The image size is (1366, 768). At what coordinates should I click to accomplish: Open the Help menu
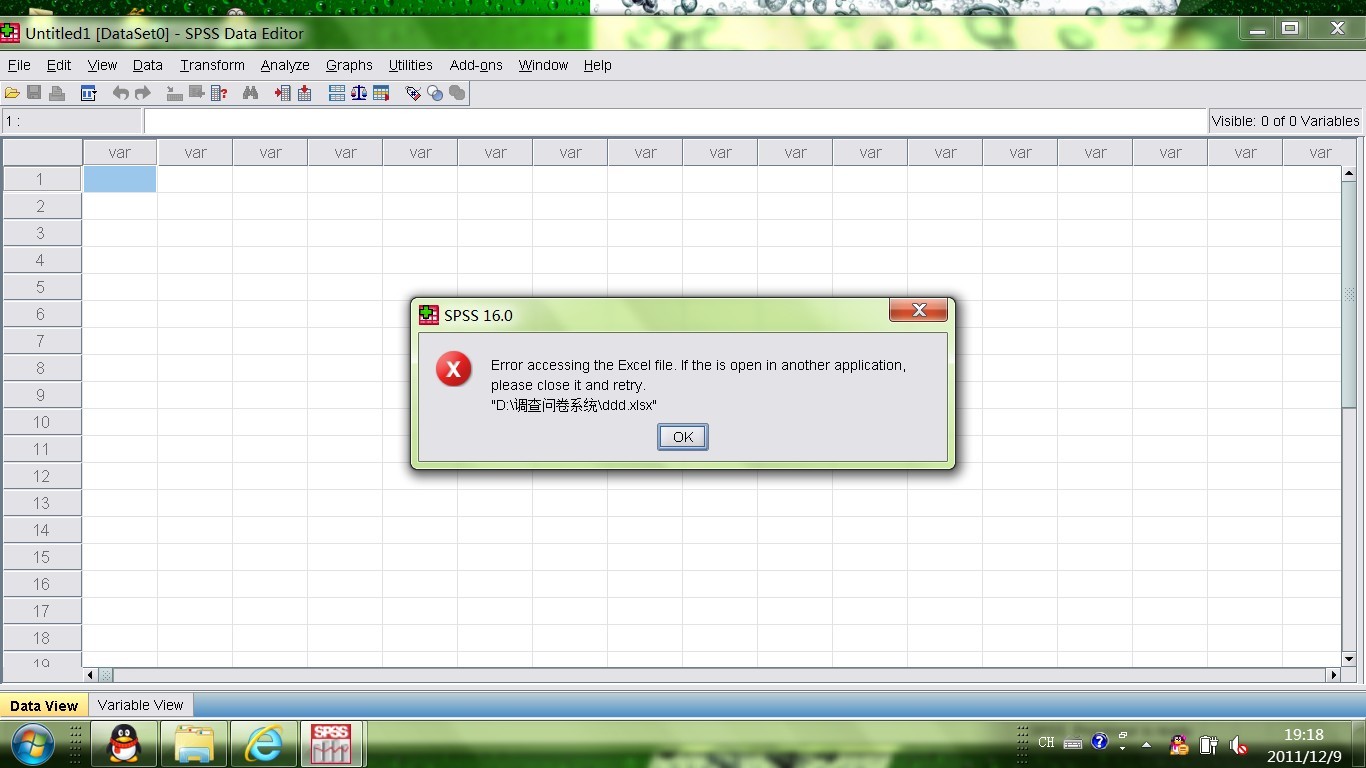[598, 65]
